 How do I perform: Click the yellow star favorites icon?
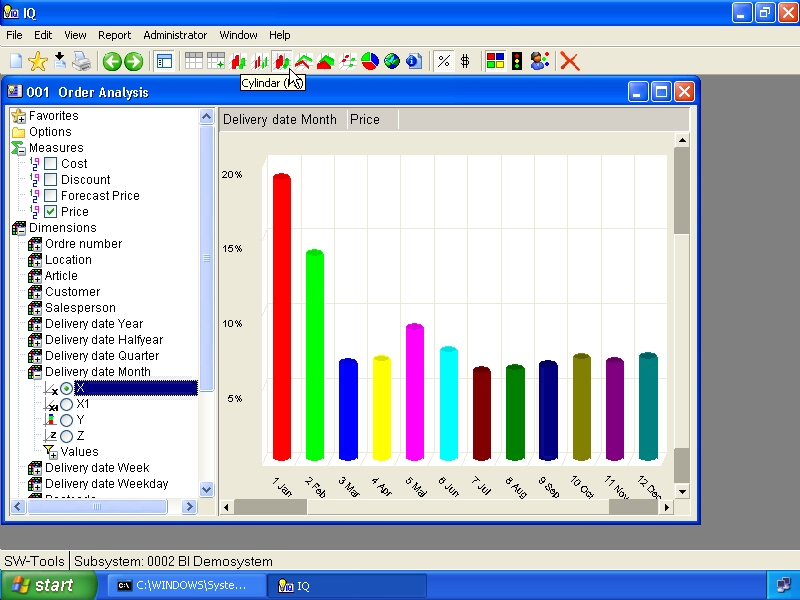tap(38, 62)
